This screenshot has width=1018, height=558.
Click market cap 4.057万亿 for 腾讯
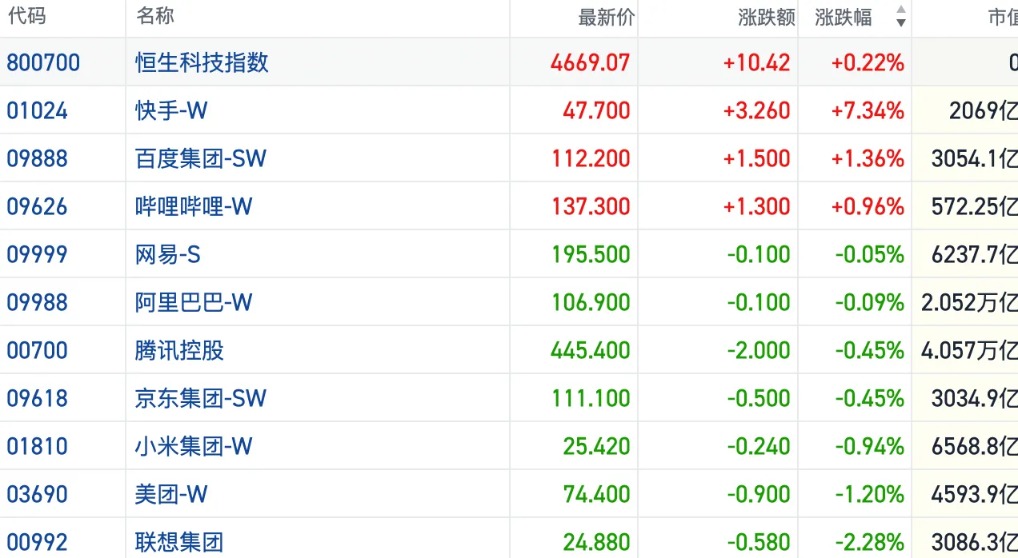click(x=969, y=350)
